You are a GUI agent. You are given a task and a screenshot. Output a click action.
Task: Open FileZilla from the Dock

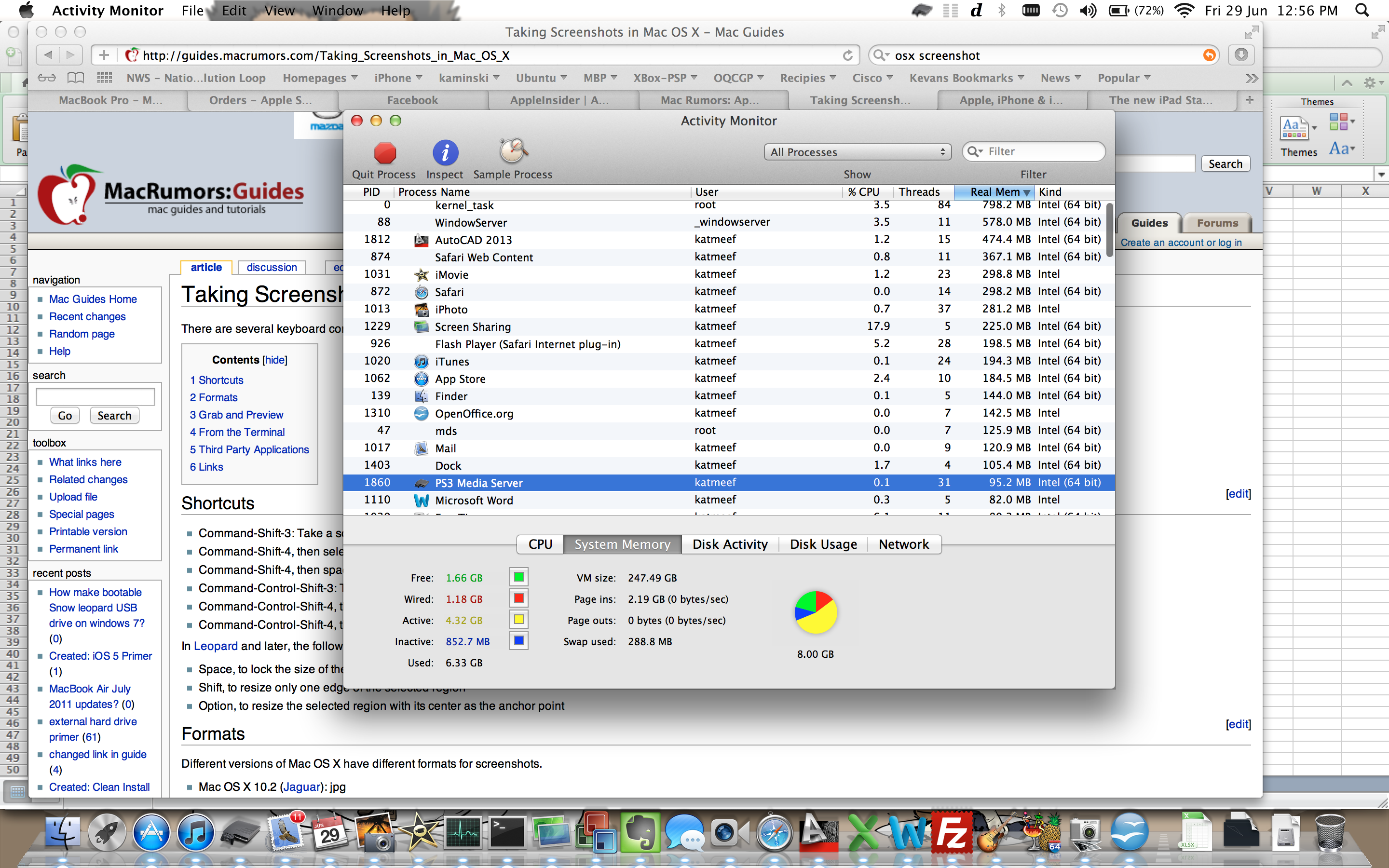(952, 832)
